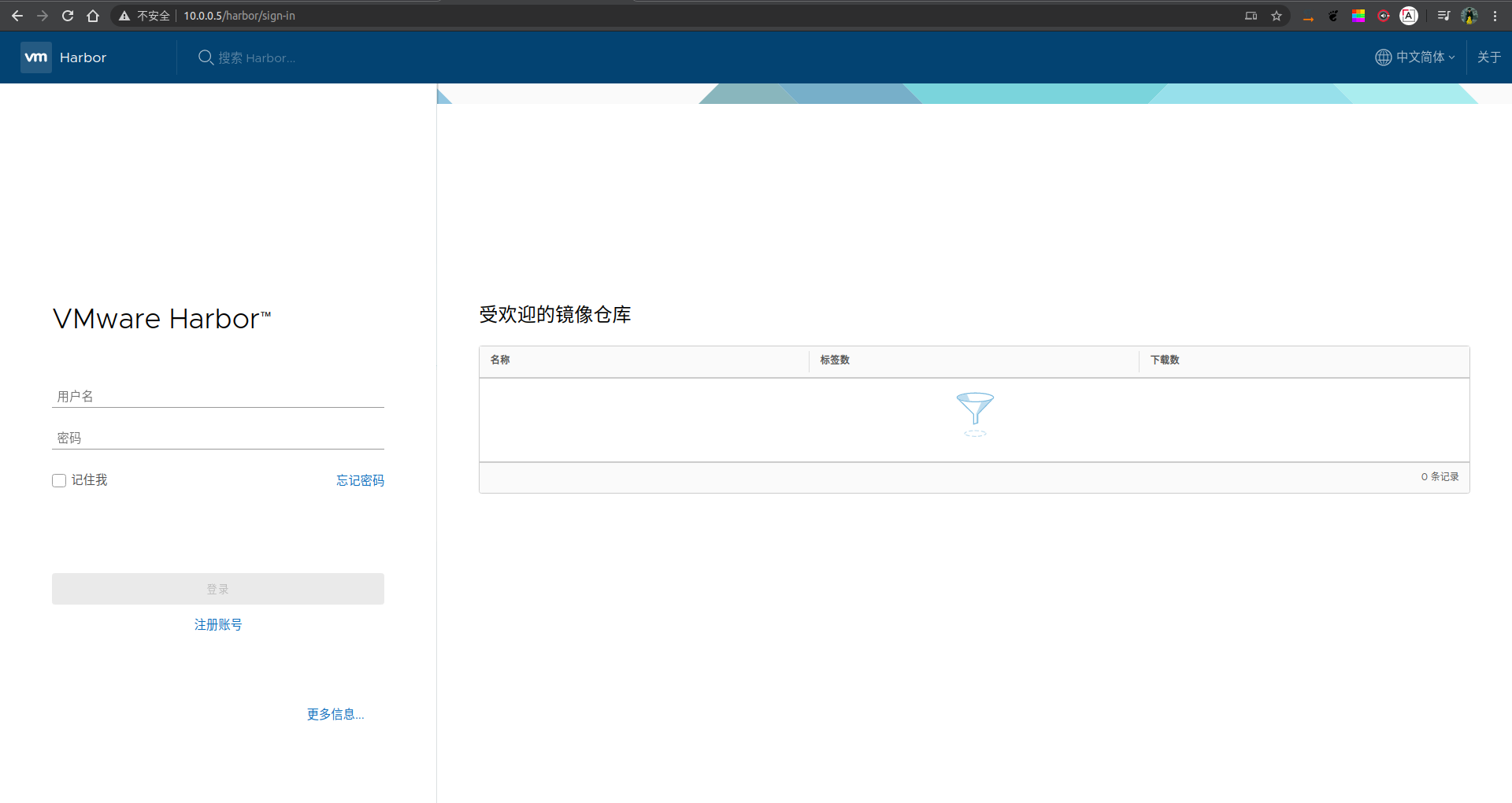This screenshot has width=1512, height=803.
Task: Click the Harbor title in header
Action: click(x=83, y=57)
